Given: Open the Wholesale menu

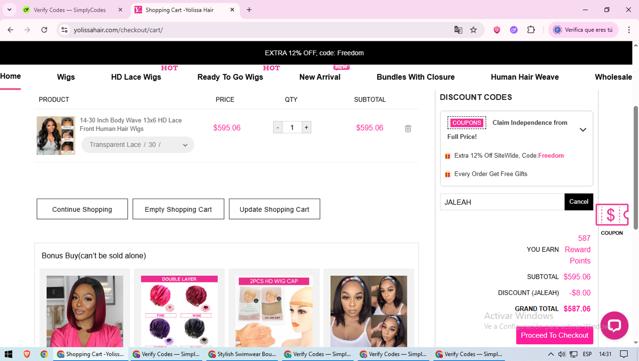Looking at the screenshot, I should coord(613,77).
